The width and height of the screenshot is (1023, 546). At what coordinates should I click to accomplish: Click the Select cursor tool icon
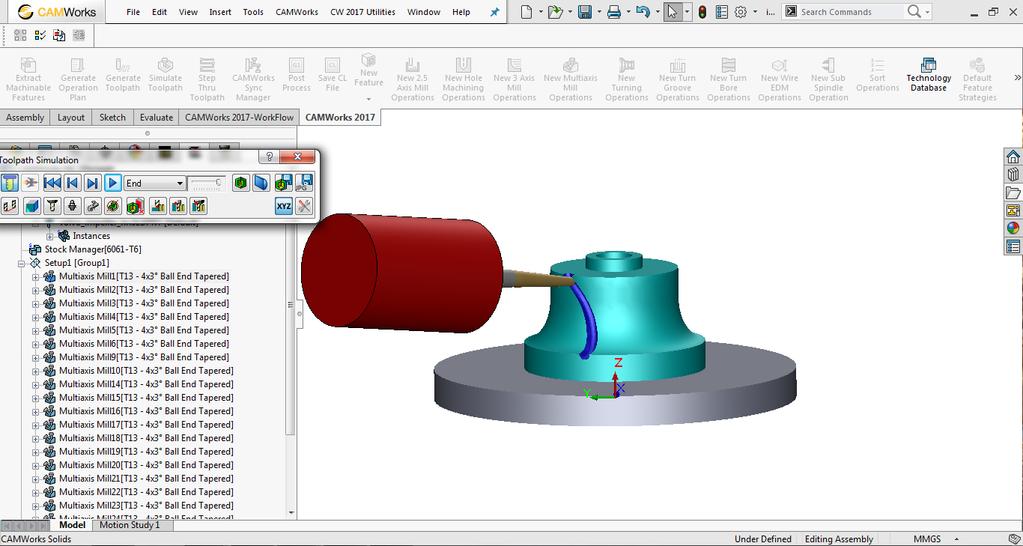tap(673, 12)
